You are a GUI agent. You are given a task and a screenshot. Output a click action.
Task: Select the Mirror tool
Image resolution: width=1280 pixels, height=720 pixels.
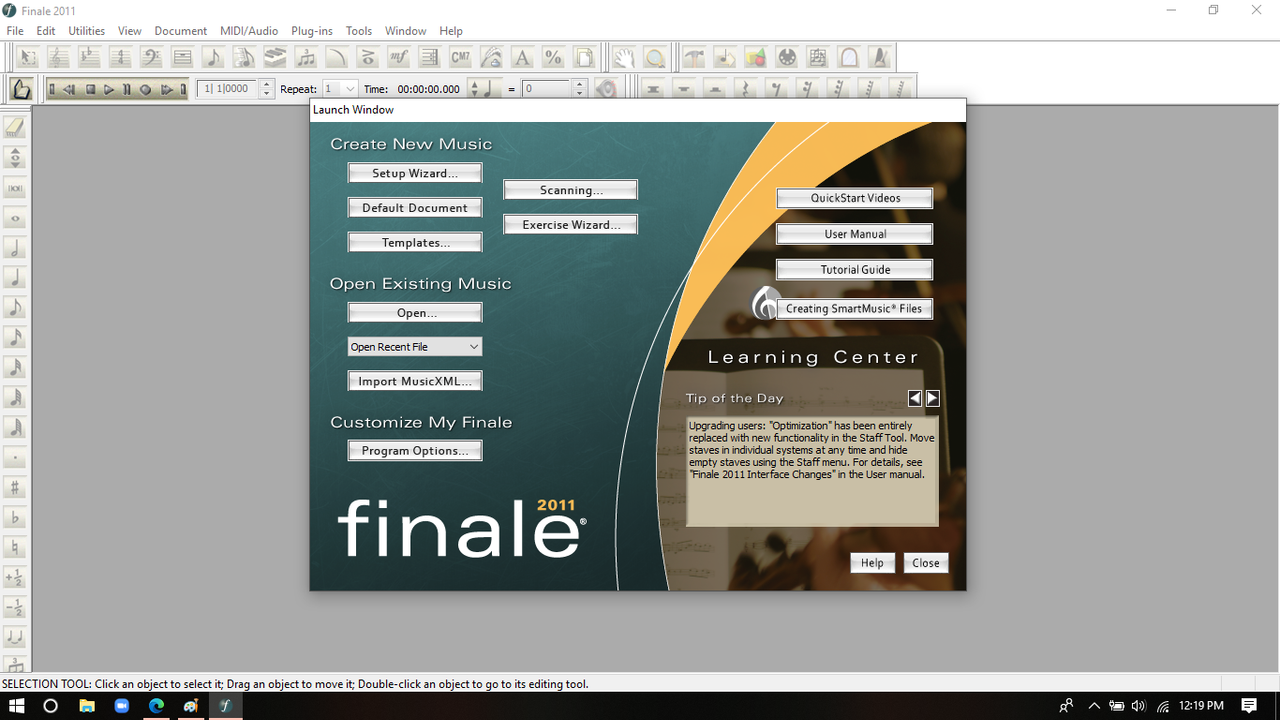pos(849,57)
